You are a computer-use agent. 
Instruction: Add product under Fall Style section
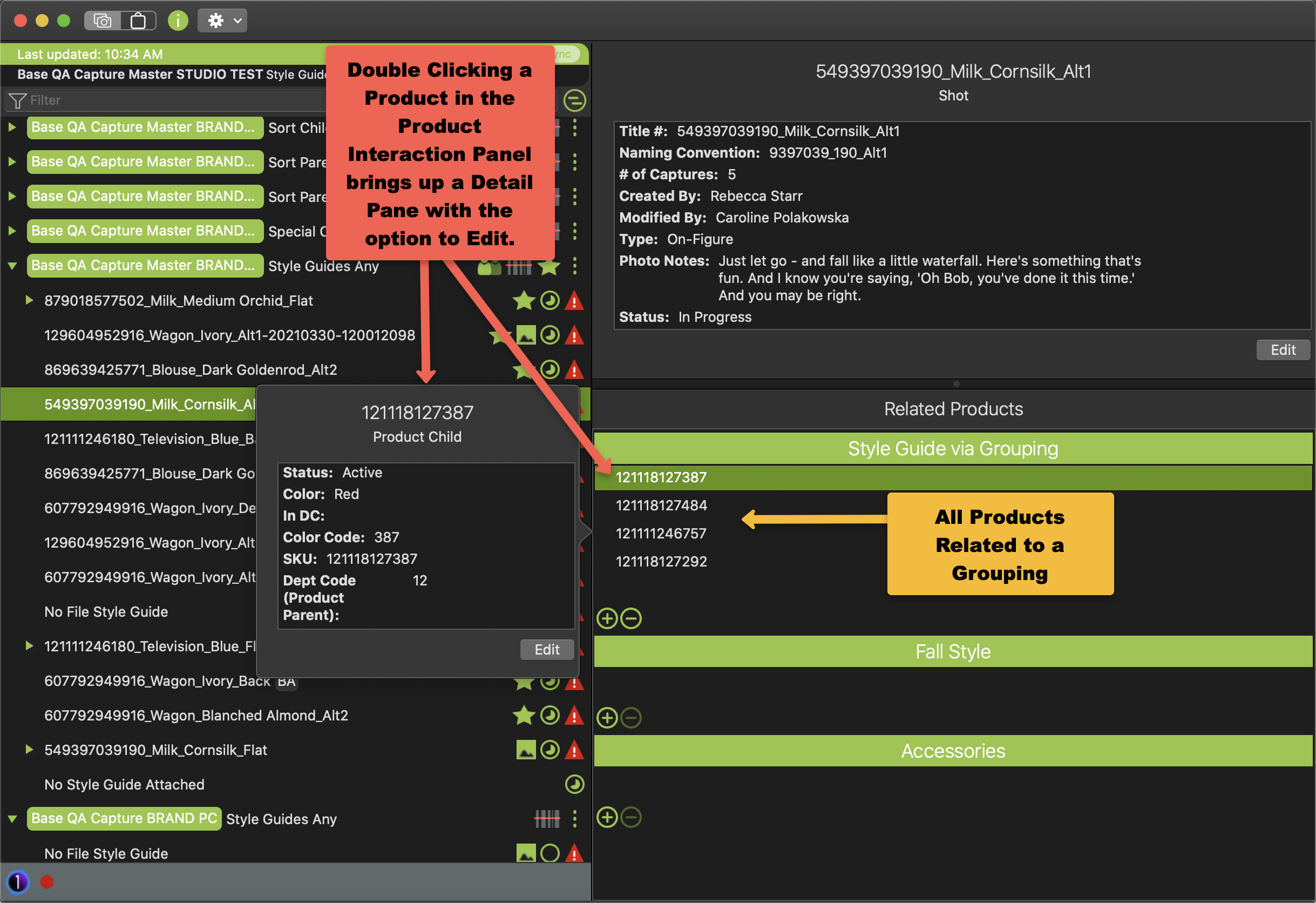tap(607, 718)
